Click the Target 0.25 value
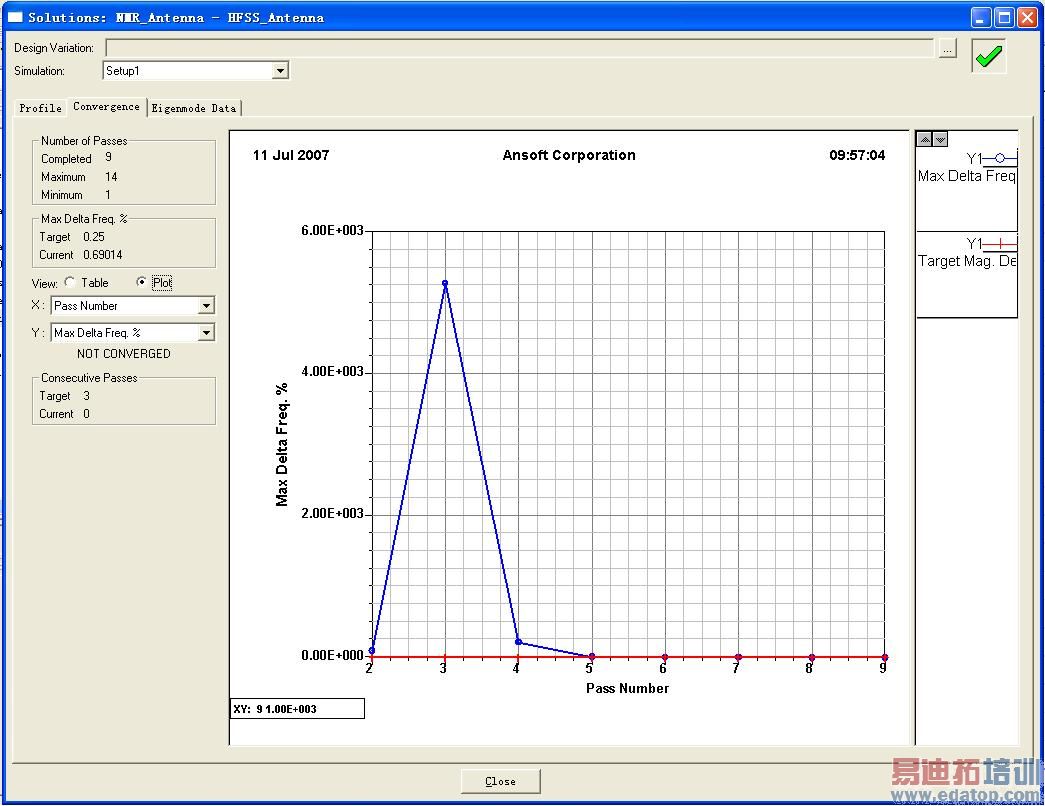 pyautogui.click(x=94, y=237)
